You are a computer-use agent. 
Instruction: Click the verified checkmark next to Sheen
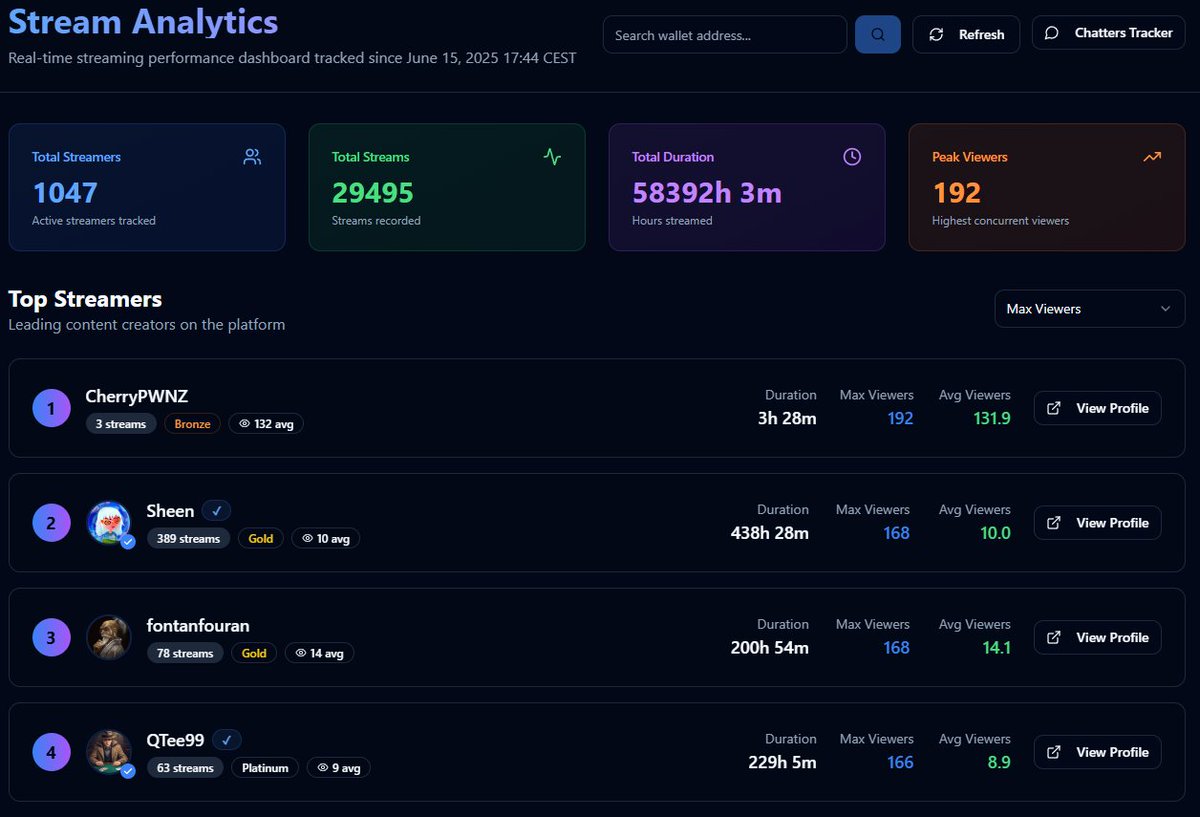pos(216,510)
